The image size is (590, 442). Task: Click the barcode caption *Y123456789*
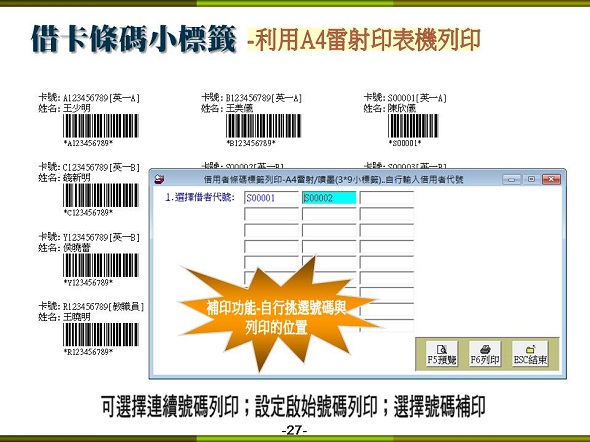point(88,282)
